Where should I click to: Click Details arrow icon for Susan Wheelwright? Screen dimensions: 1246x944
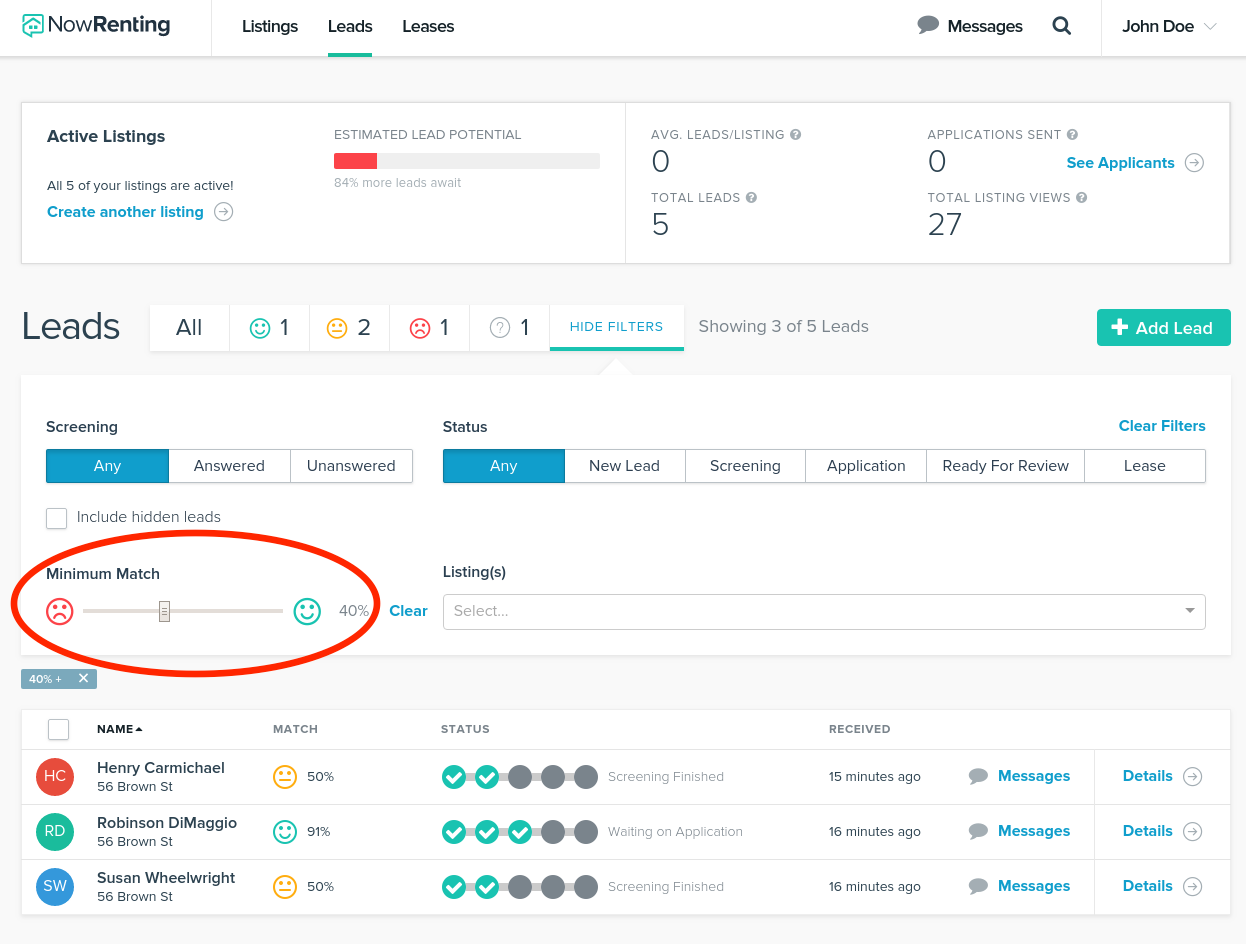click(x=1192, y=886)
